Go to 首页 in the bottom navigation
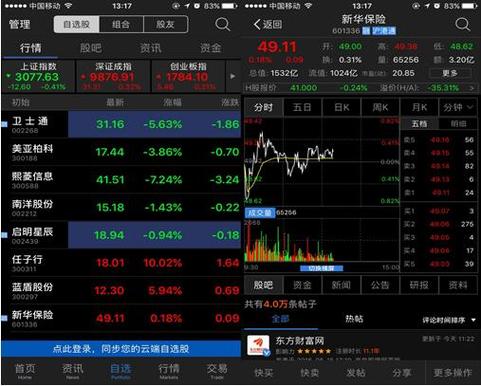Image resolution: width=481 pixels, height=386 pixels. pyautogui.click(x=25, y=371)
